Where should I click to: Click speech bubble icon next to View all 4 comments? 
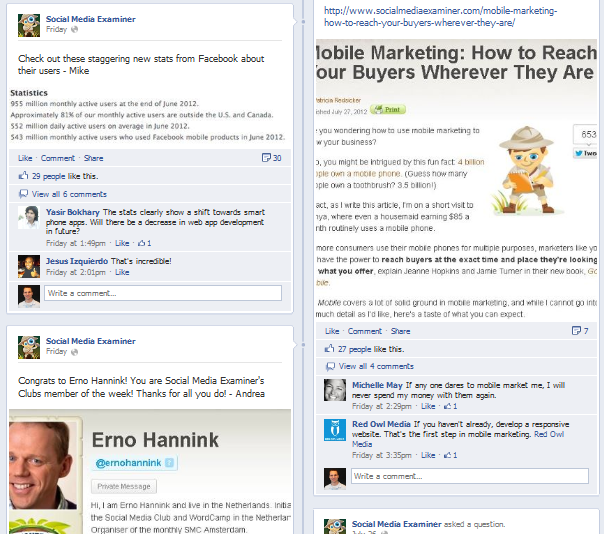330,366
